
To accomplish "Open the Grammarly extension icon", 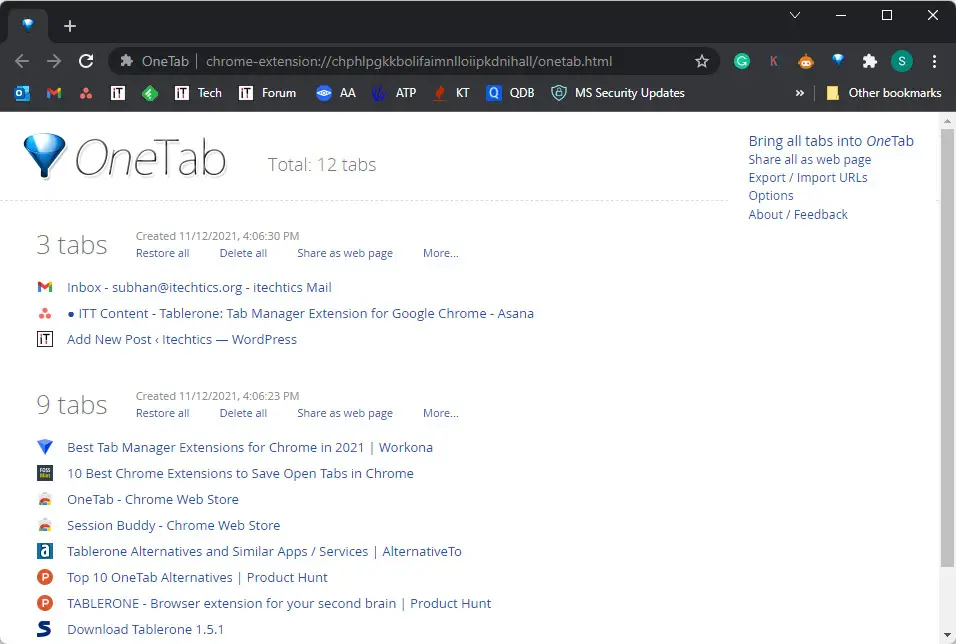I will coord(741,61).
